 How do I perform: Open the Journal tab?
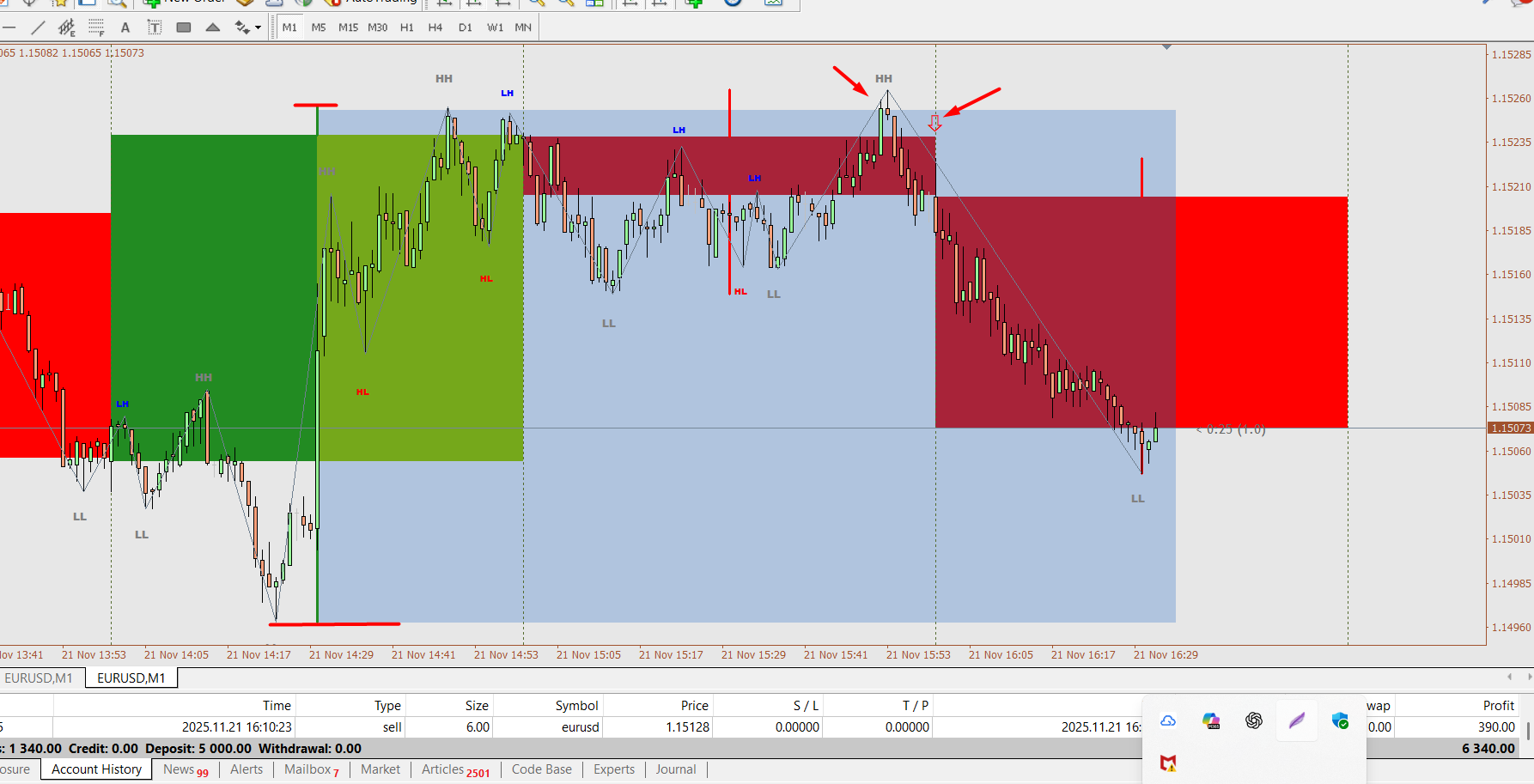676,769
